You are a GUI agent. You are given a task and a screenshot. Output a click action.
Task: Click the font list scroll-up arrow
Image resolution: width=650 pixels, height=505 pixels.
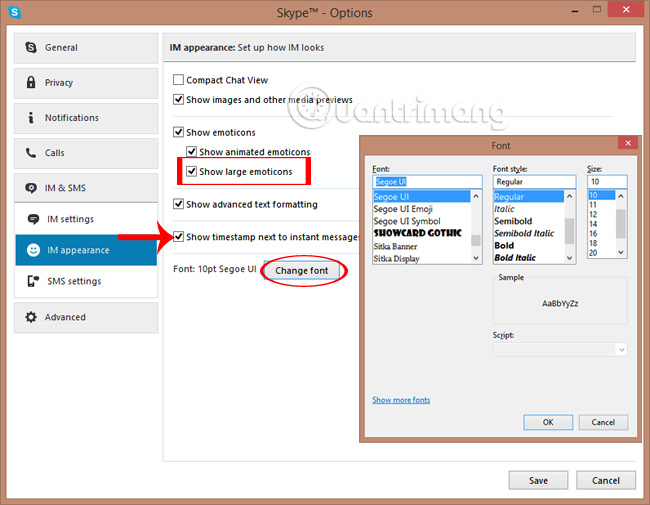(x=476, y=196)
